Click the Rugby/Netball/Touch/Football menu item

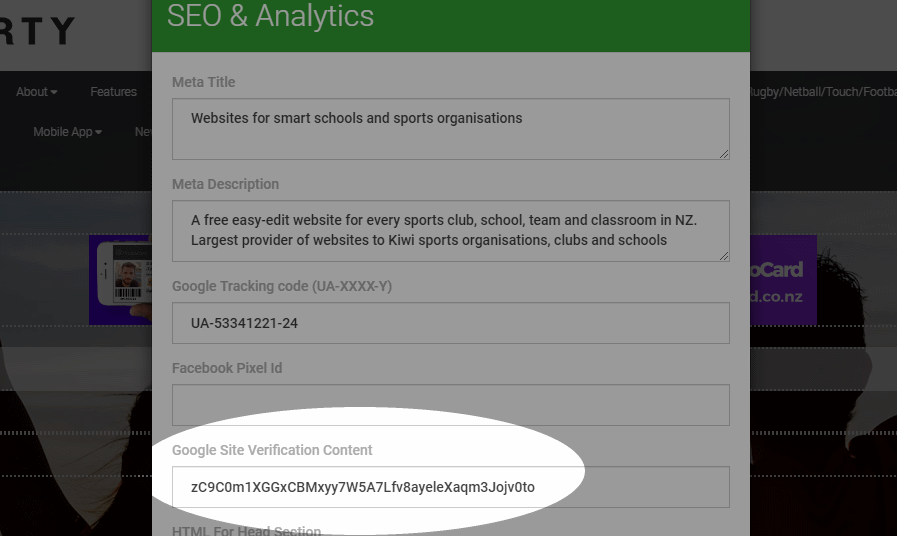823,92
